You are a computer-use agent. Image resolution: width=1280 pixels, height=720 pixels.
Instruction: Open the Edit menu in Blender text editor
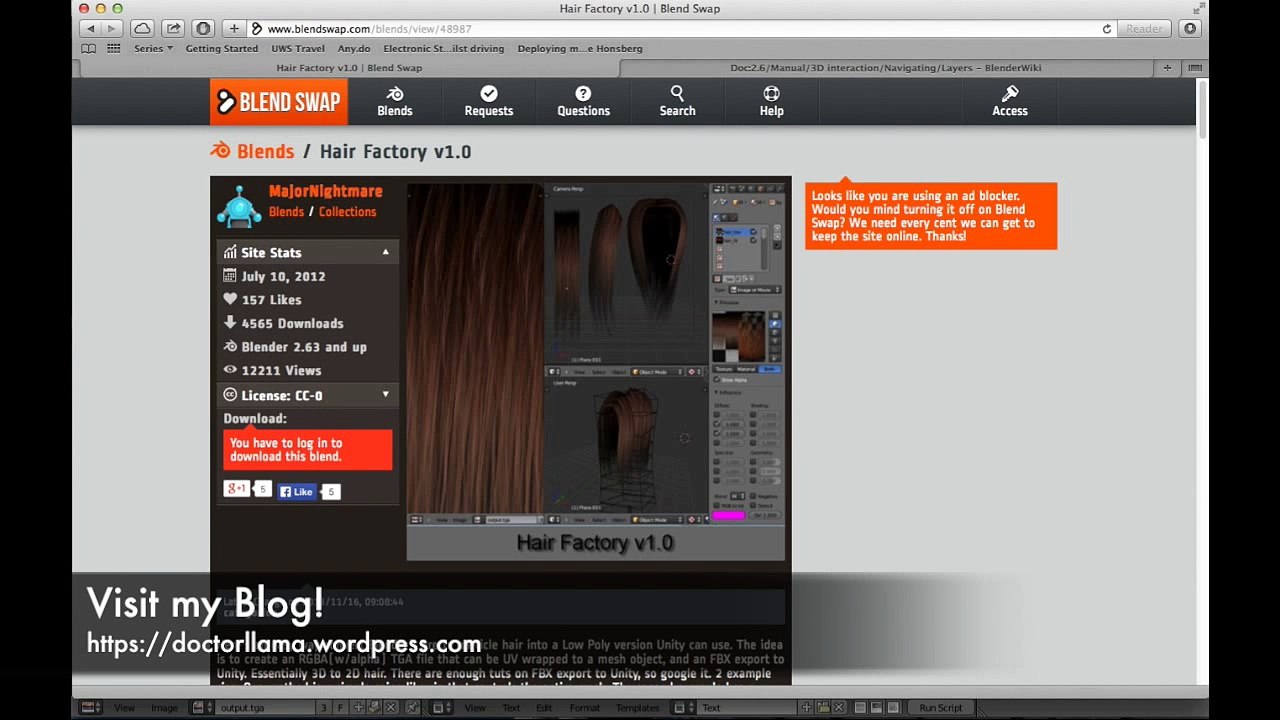tap(544, 707)
